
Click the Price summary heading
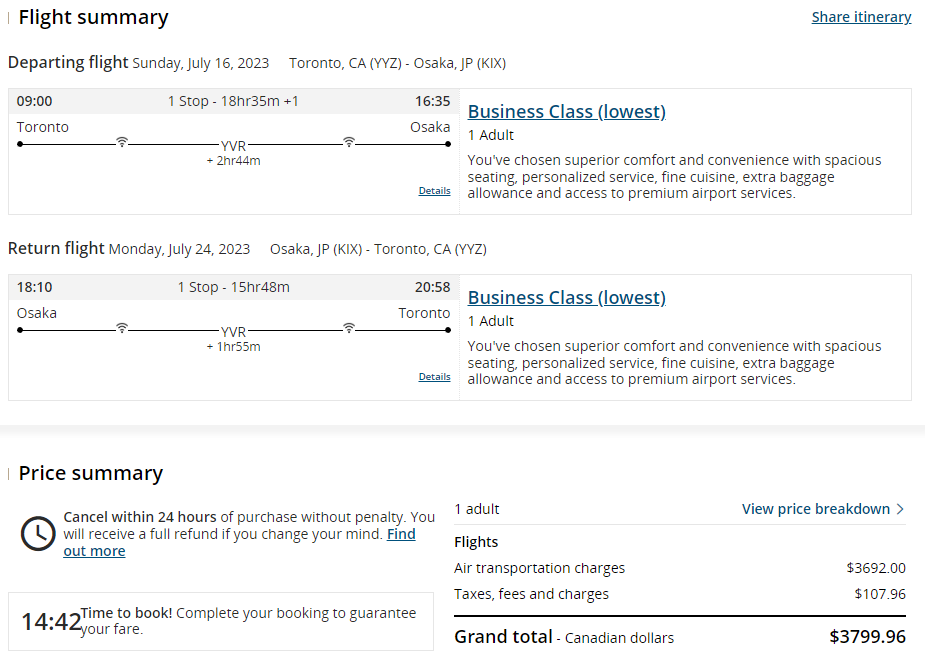[x=91, y=473]
